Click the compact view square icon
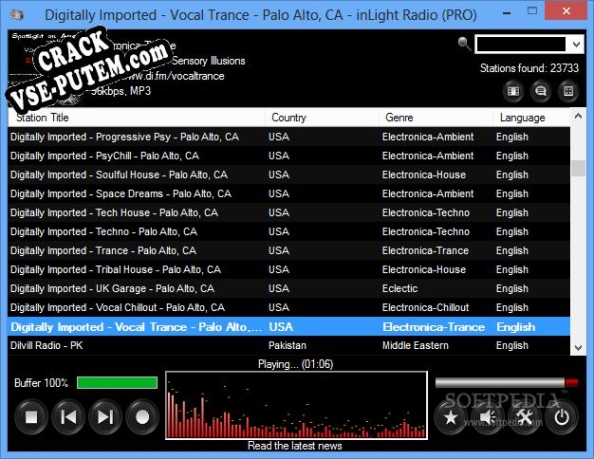The height and width of the screenshot is (459, 594). (568, 91)
